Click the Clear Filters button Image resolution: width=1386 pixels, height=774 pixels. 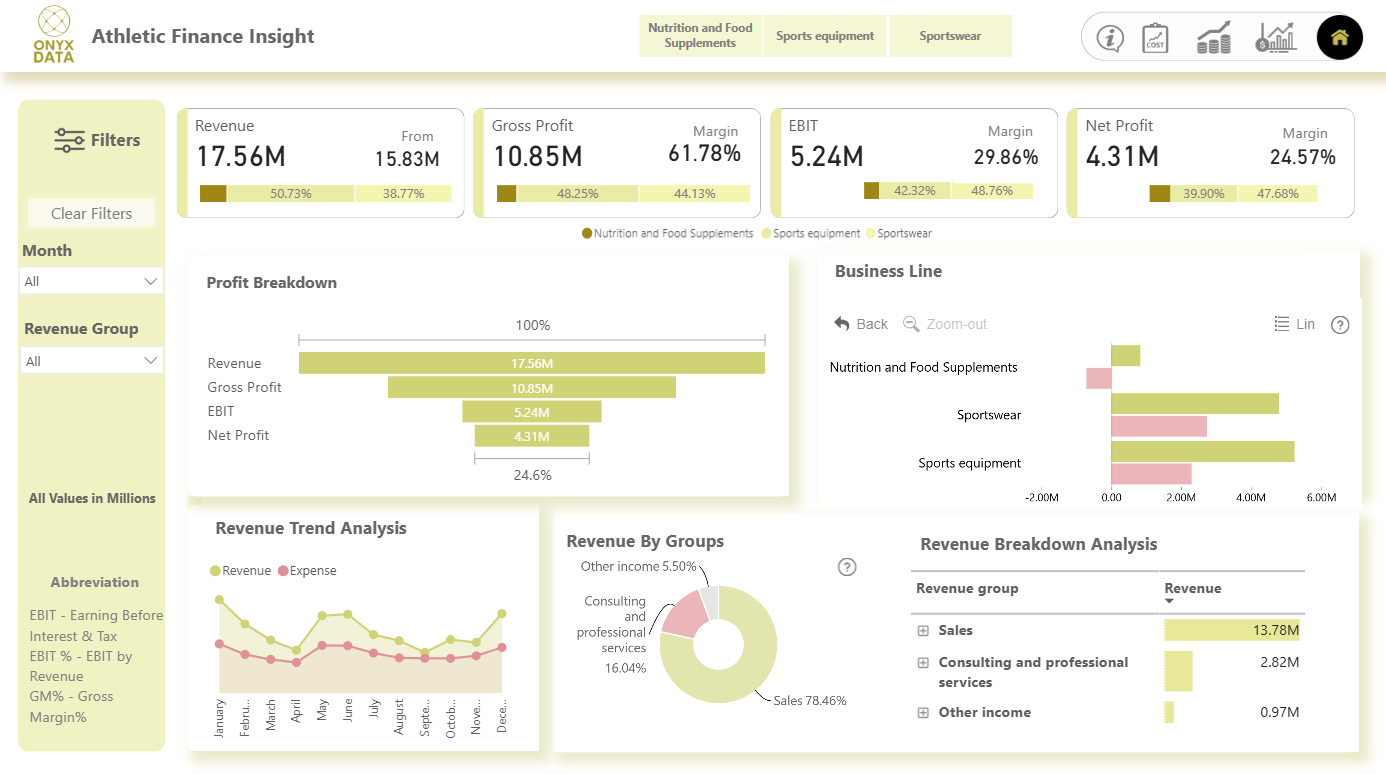click(x=91, y=213)
